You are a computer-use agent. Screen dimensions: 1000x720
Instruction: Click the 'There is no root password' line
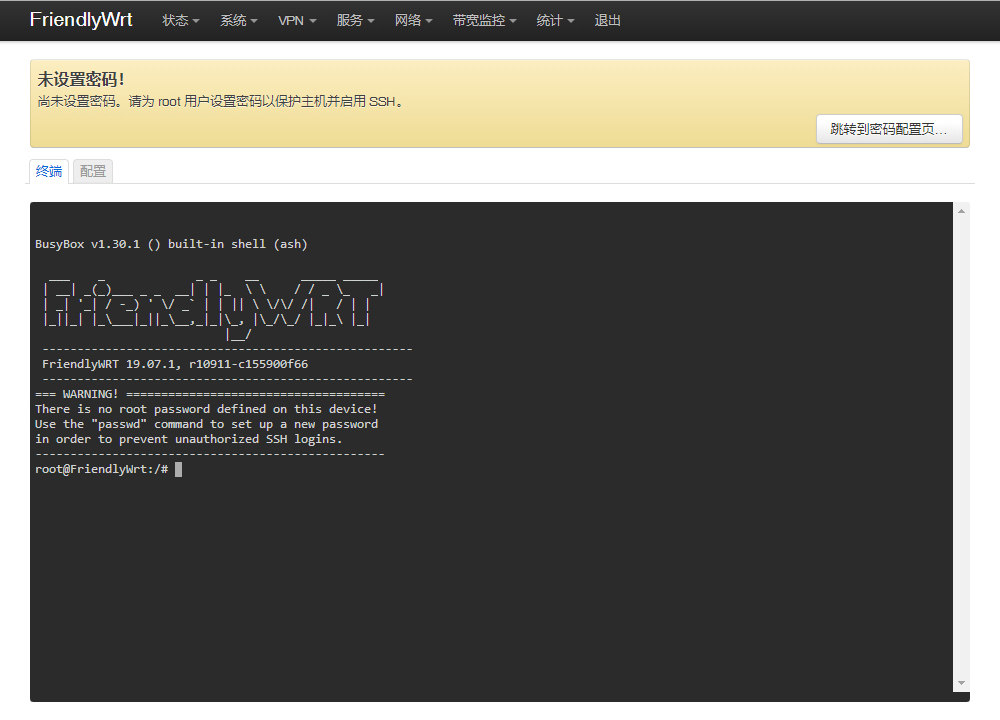[x=206, y=409]
